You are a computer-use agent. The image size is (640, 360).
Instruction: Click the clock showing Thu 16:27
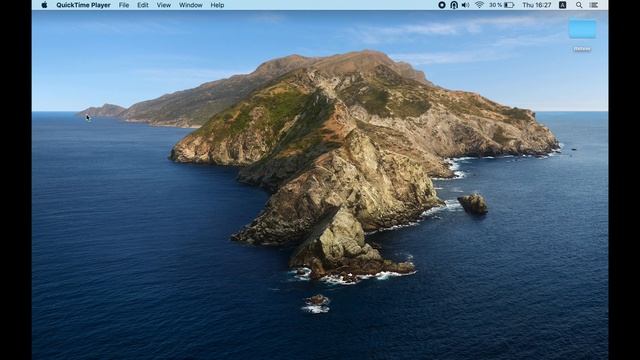(537, 5)
